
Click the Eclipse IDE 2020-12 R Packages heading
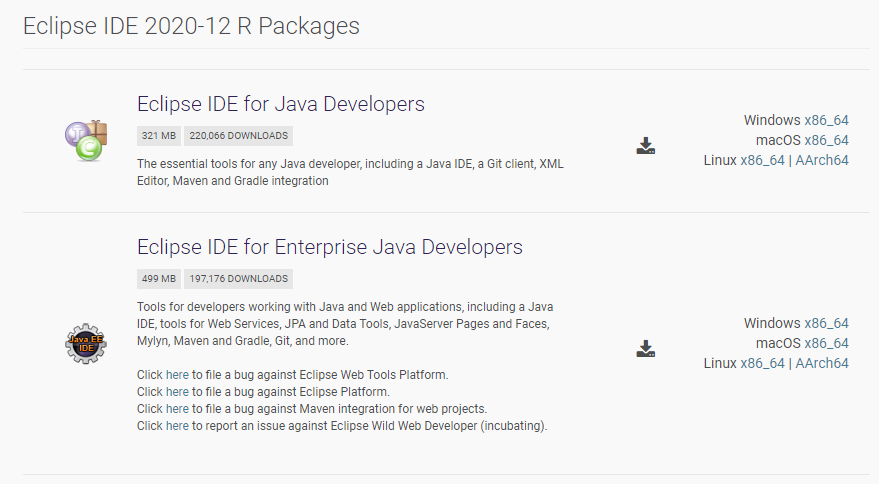pyautogui.click(x=191, y=26)
